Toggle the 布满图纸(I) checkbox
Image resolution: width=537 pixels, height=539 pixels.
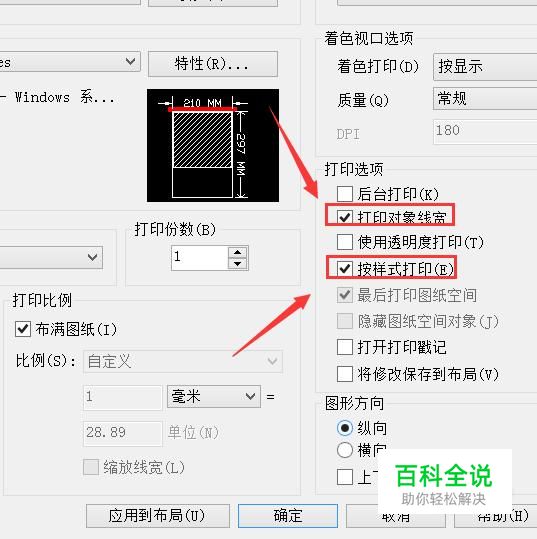[23, 329]
